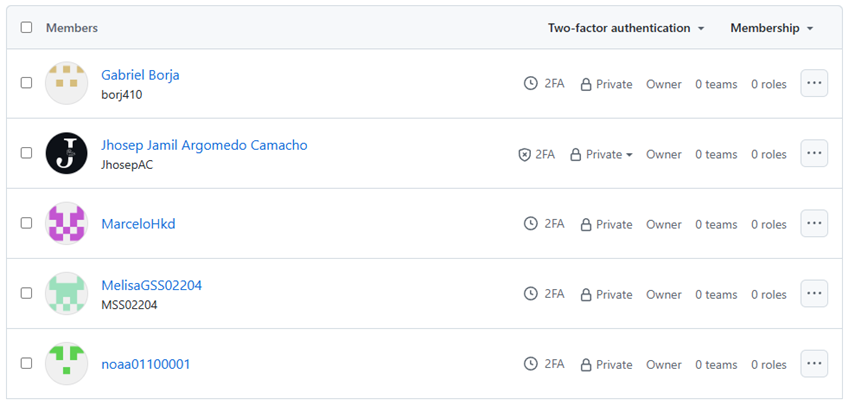Click the 0 teams link for MelisaGSS02204
The image size is (855, 419).
pos(716,295)
